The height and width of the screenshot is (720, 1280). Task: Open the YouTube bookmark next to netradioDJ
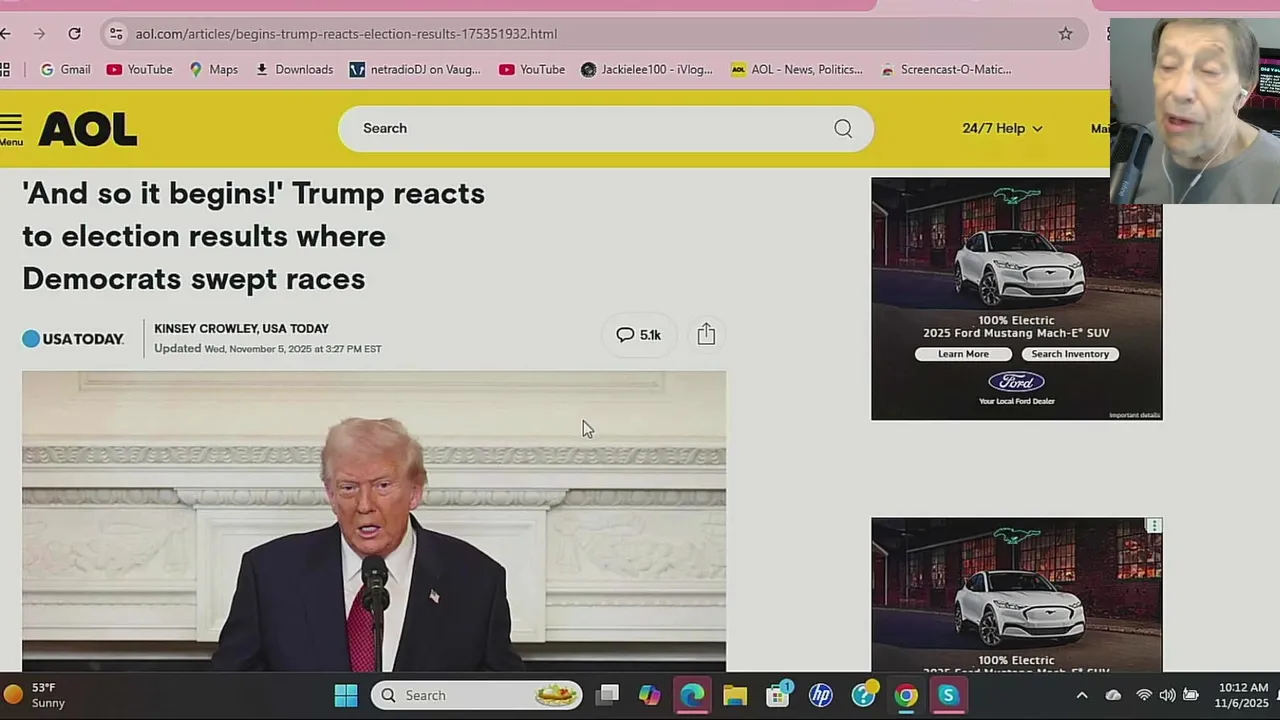click(x=532, y=70)
